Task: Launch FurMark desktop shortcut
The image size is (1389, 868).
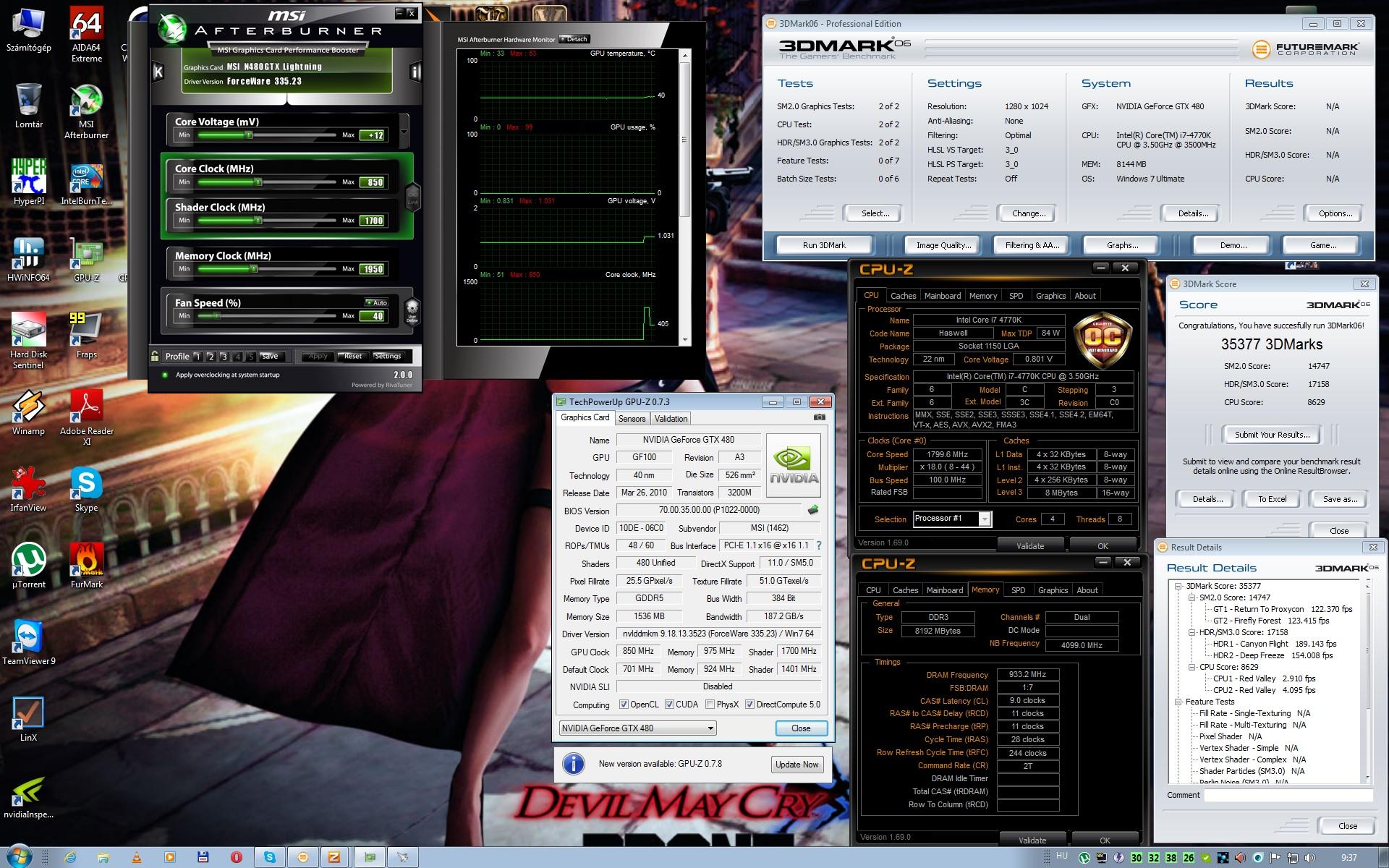Action: [86, 566]
